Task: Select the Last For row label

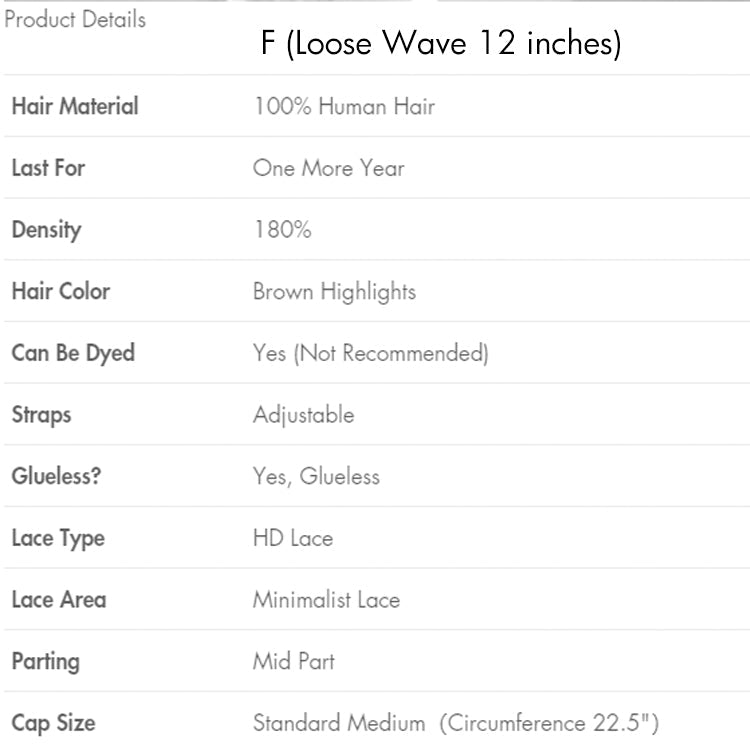Action: coord(48,168)
